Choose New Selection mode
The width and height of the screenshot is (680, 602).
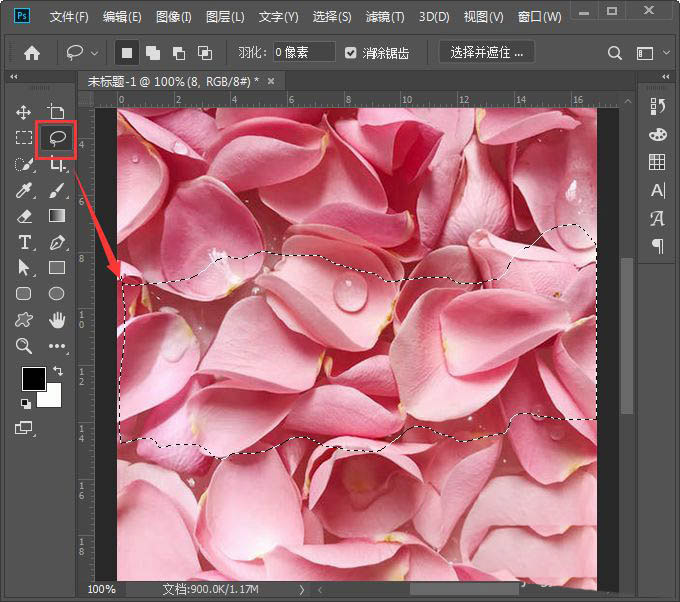tap(127, 53)
